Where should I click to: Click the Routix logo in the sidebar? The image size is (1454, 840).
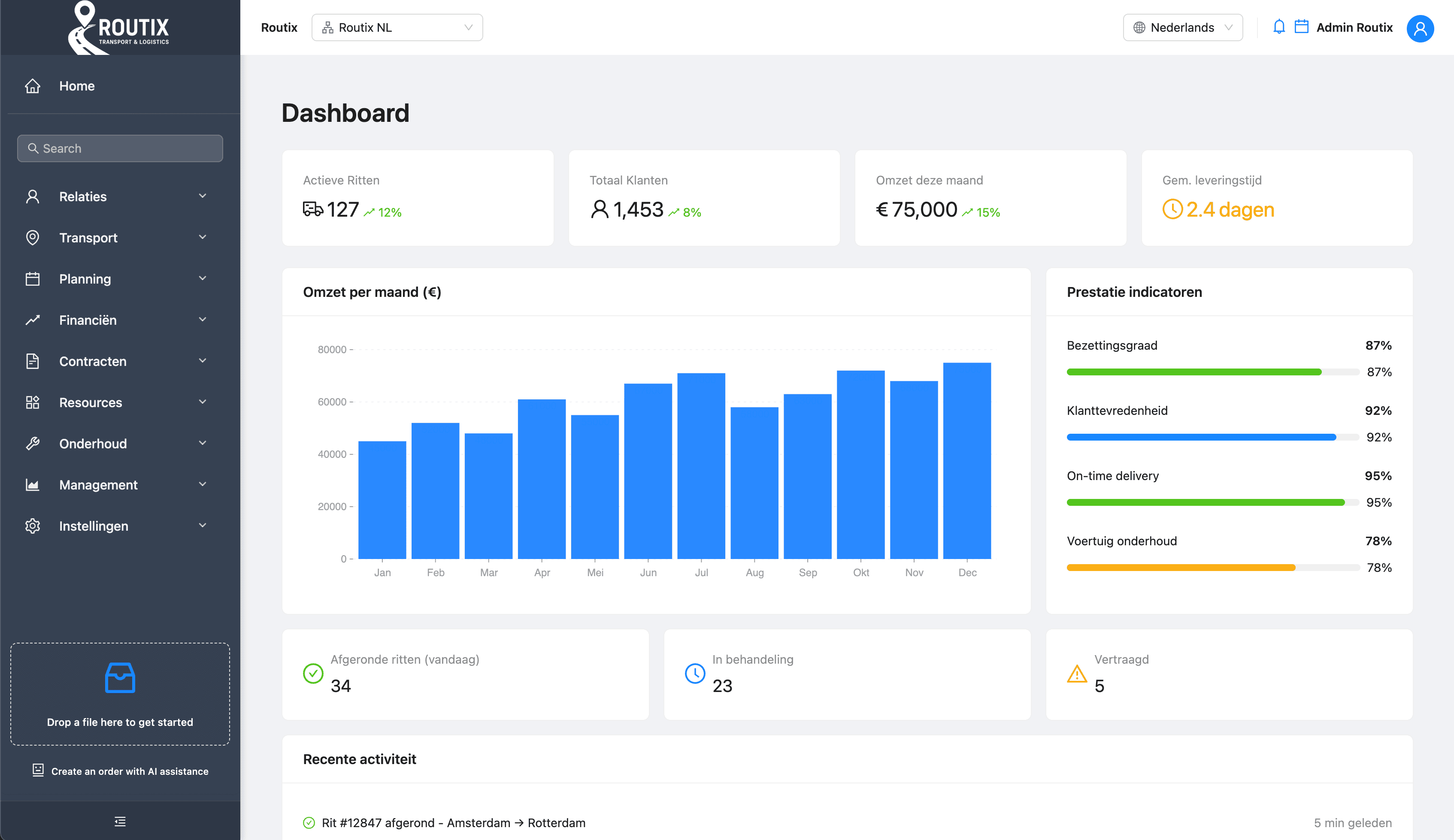point(118,27)
